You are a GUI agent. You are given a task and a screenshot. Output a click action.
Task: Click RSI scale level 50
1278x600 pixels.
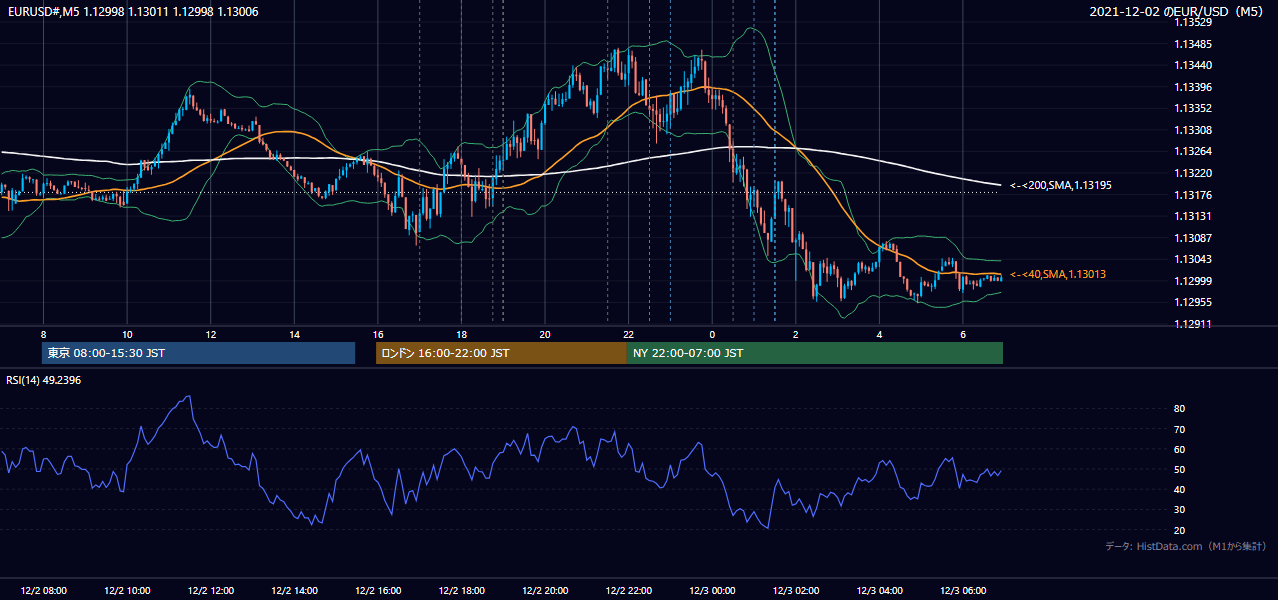[1180, 469]
